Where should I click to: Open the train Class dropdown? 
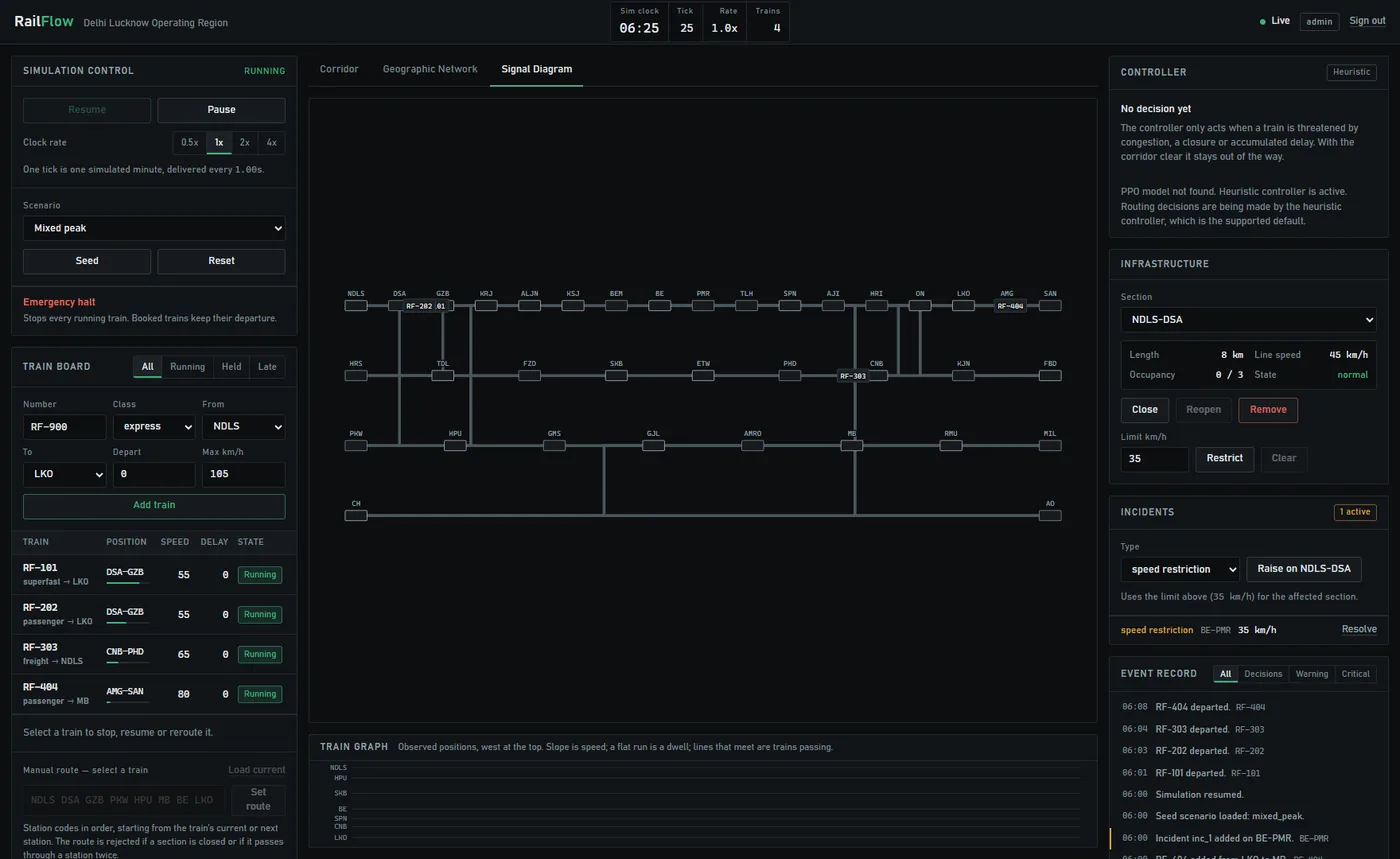click(154, 427)
